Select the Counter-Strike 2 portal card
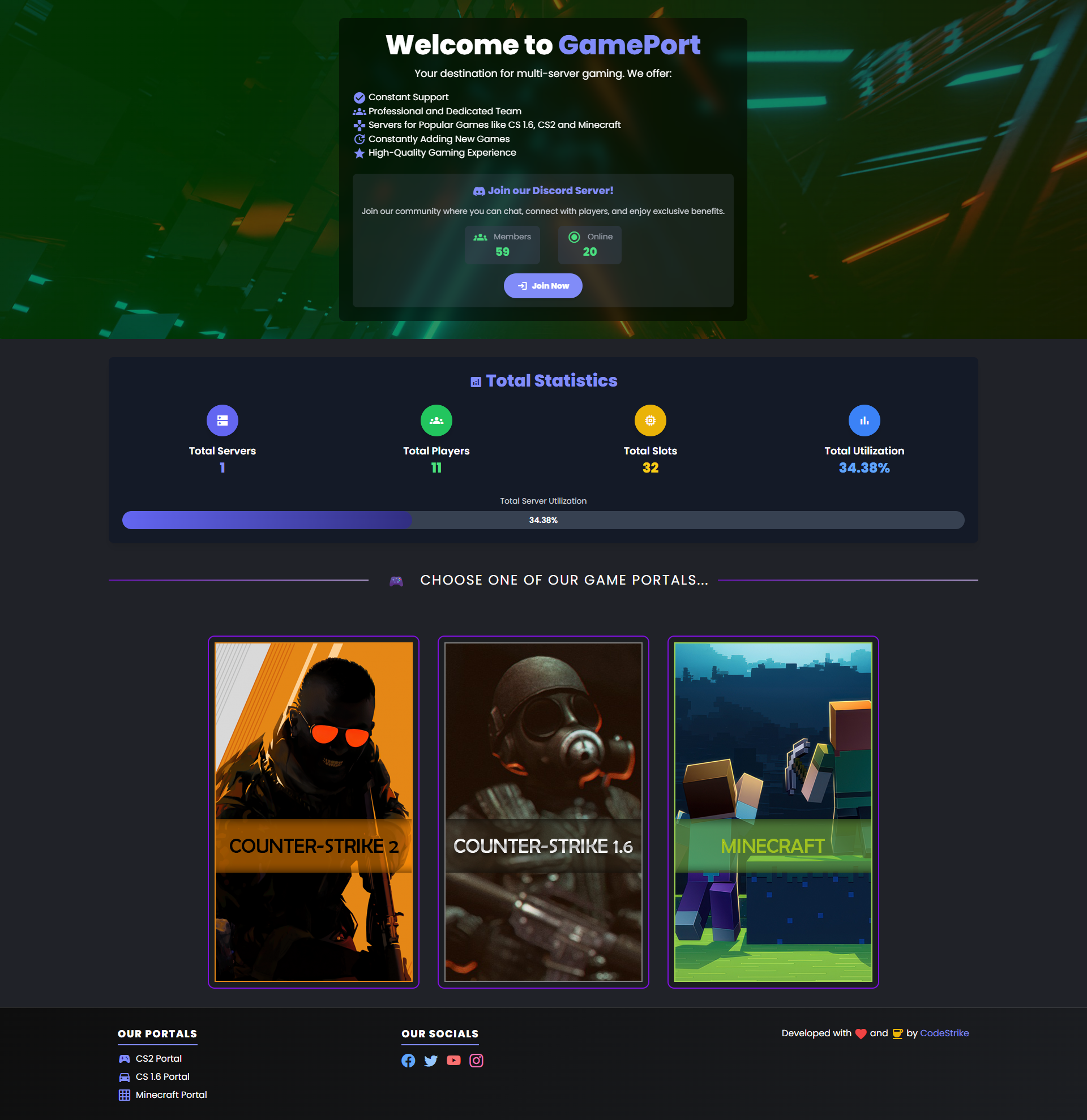Viewport: 1087px width, 1120px height. click(x=313, y=812)
